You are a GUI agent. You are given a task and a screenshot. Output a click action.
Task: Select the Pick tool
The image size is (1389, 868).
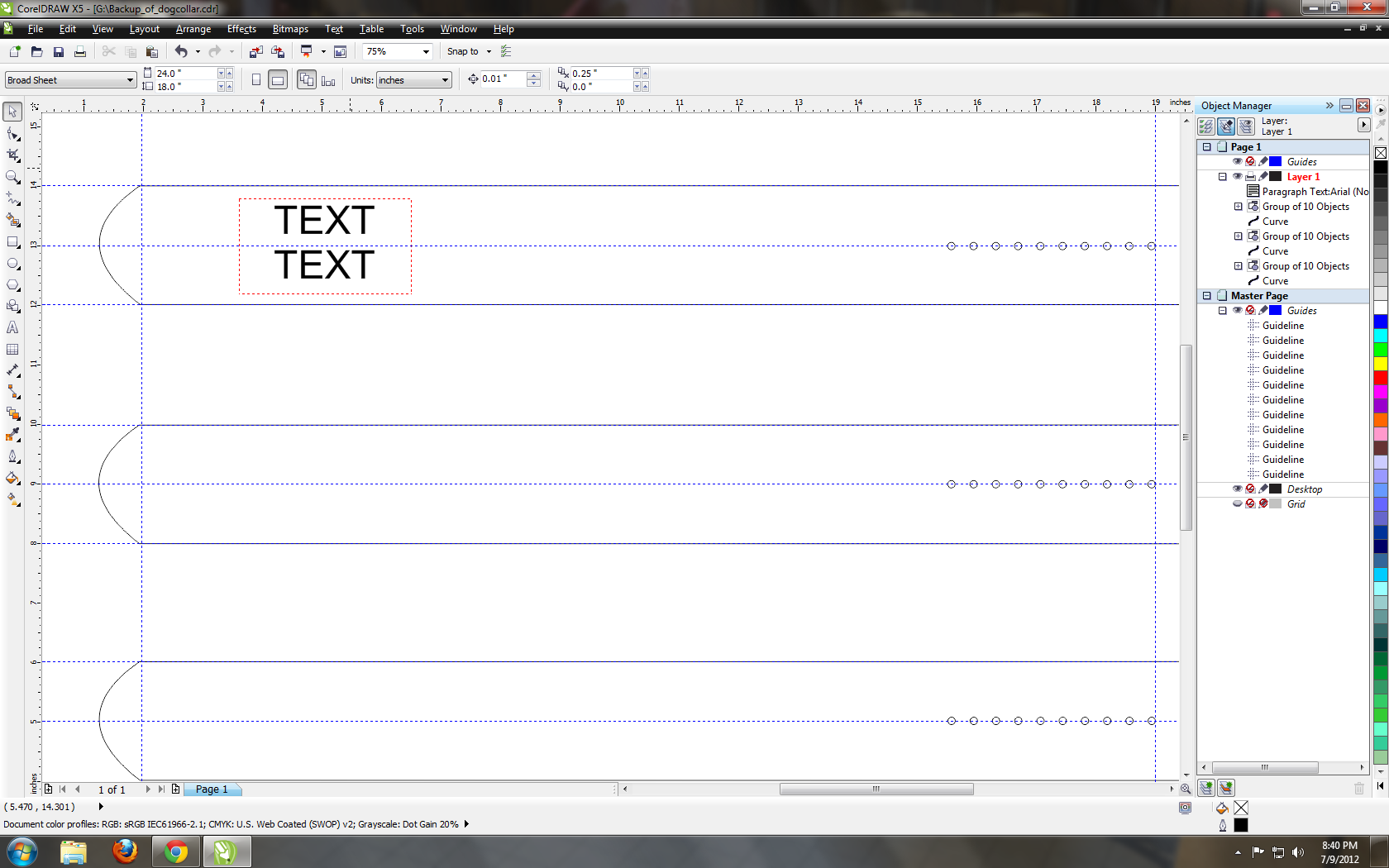click(x=12, y=112)
